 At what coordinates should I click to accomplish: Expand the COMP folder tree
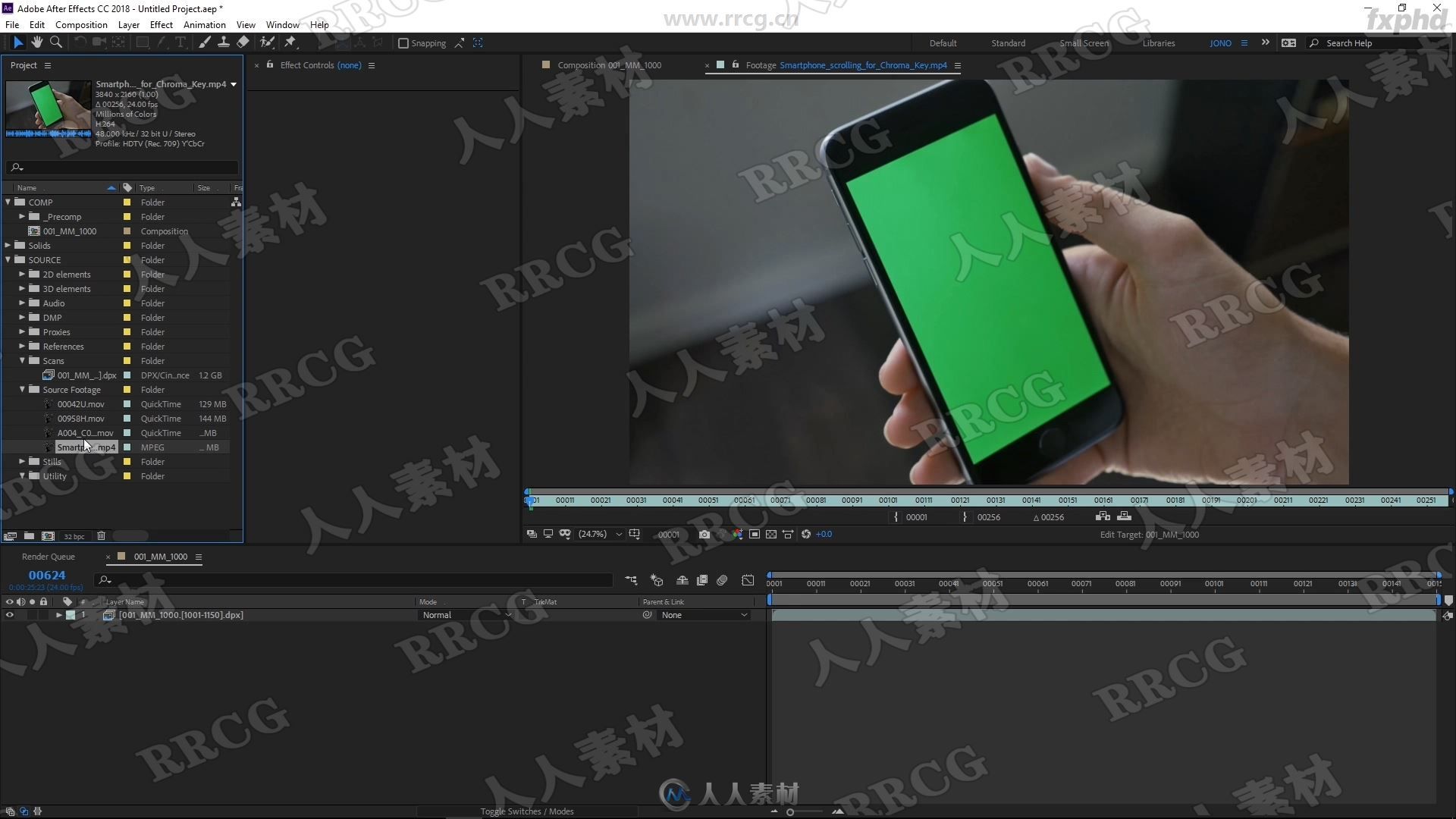click(9, 202)
